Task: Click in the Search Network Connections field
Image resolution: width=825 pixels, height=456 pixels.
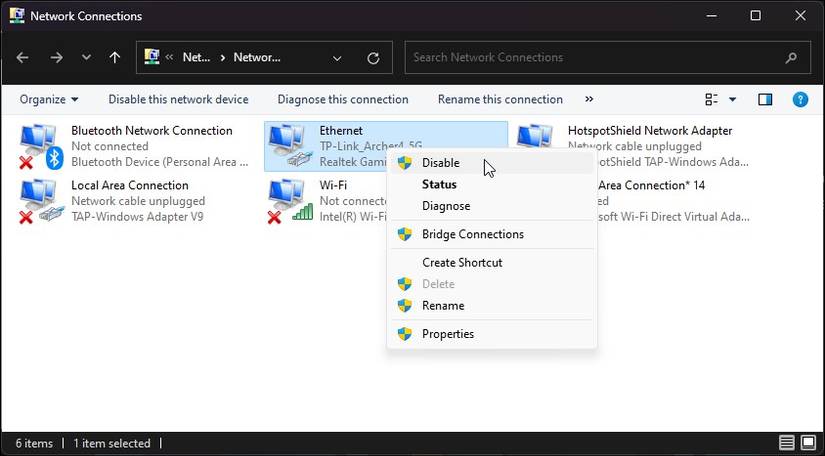Action: pos(607,57)
